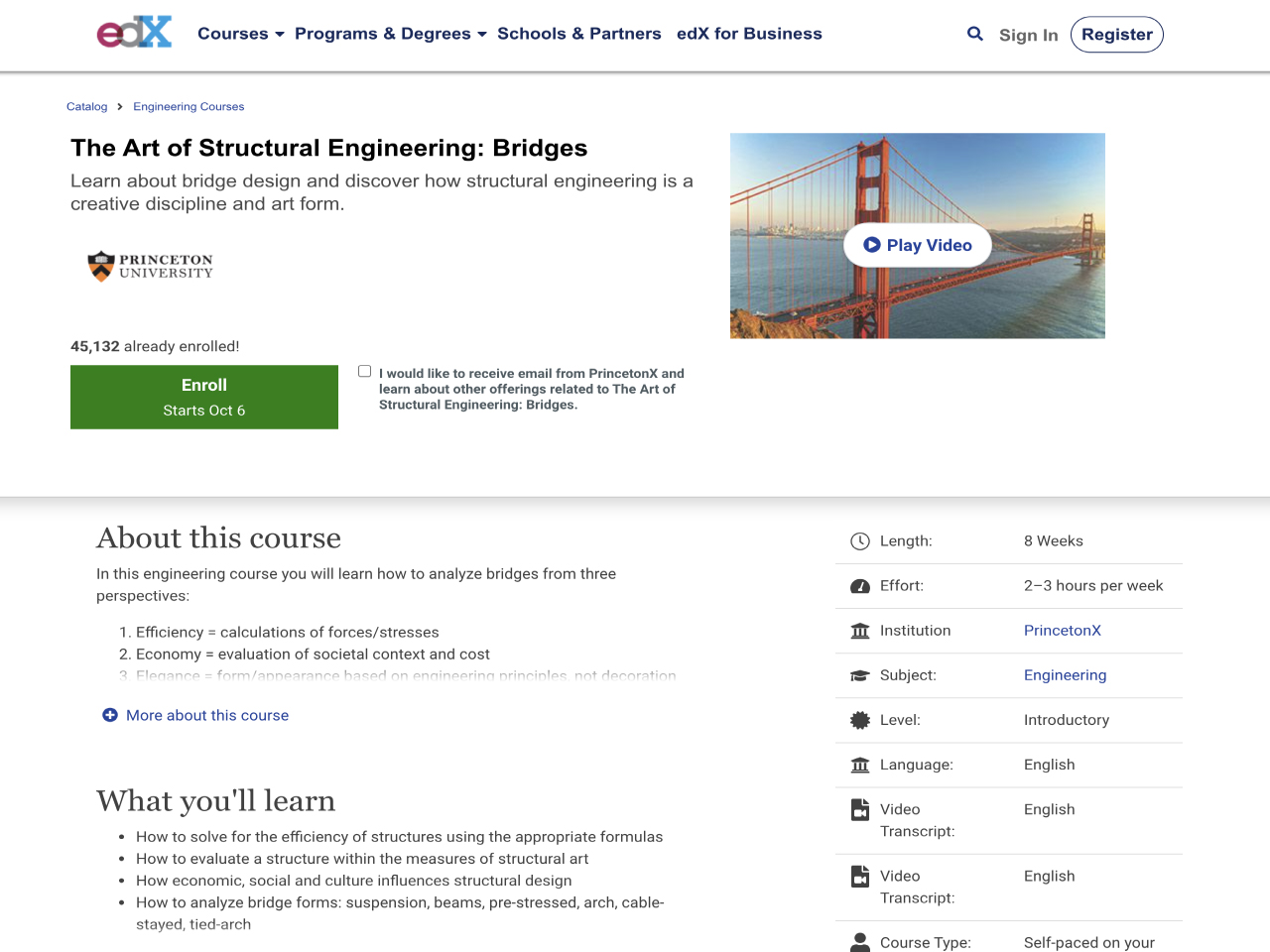Open Engineering Courses breadcrumb link
The height and width of the screenshot is (952, 1270).
189,107
